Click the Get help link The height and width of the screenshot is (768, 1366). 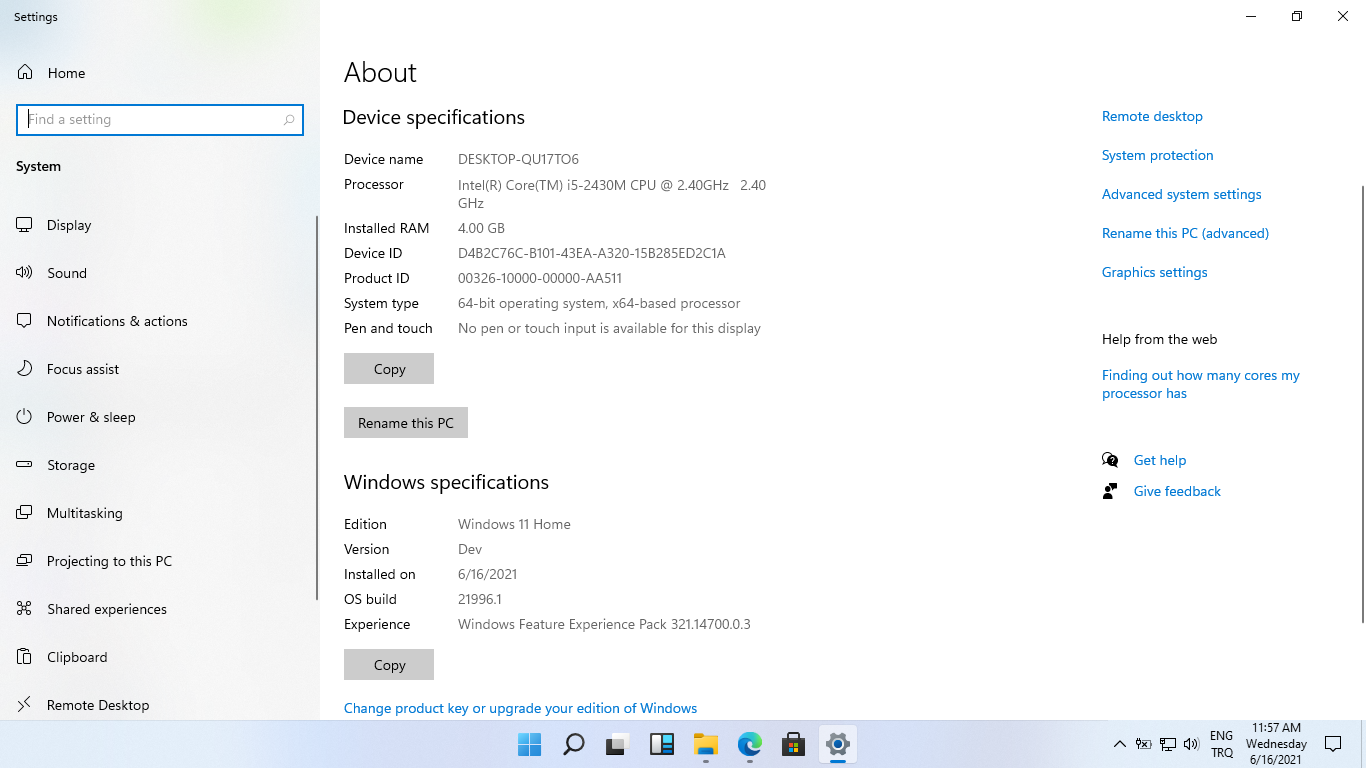click(x=1160, y=460)
